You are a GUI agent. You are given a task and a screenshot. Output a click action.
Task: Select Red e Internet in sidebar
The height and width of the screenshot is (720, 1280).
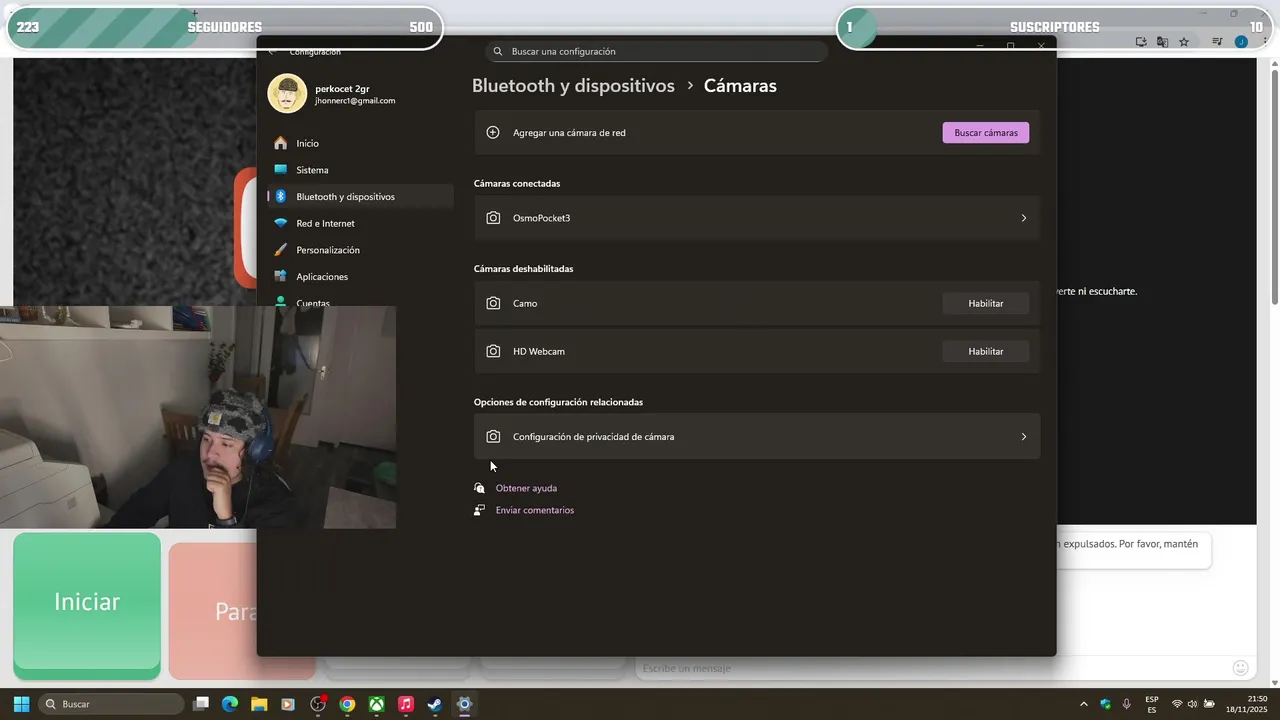[x=361, y=223]
